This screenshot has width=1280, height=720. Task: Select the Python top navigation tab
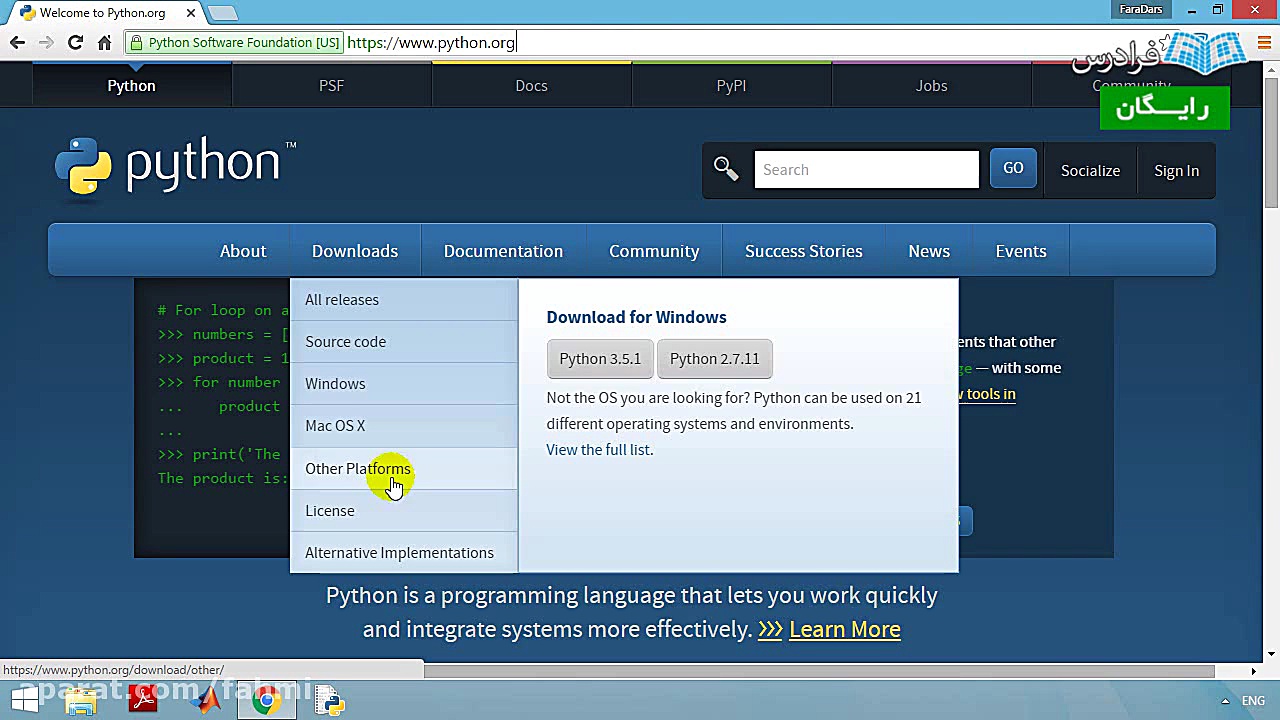[x=132, y=85]
